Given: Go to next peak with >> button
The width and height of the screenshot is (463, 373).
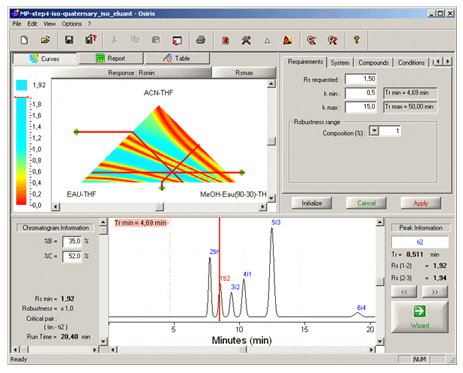Looking at the screenshot, I should click(435, 292).
